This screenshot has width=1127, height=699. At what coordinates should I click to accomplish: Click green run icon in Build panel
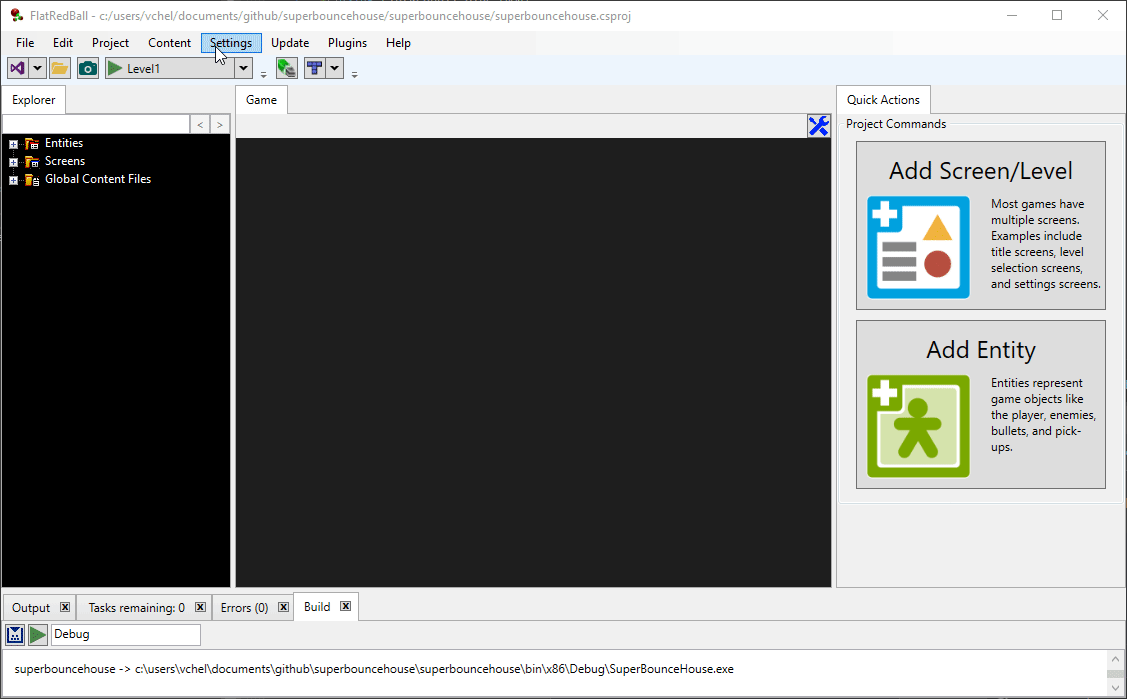coord(38,634)
